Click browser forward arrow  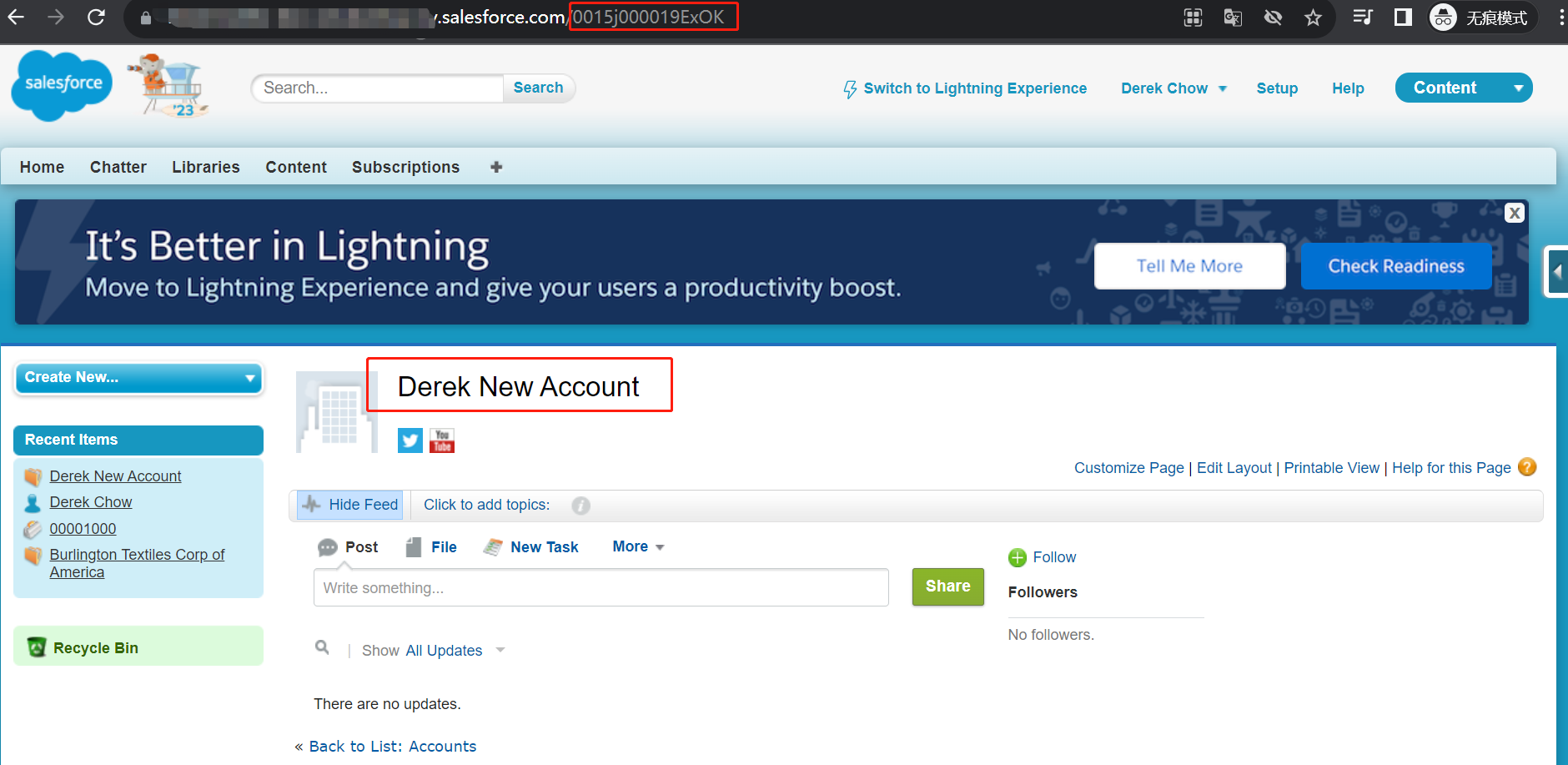click(56, 17)
